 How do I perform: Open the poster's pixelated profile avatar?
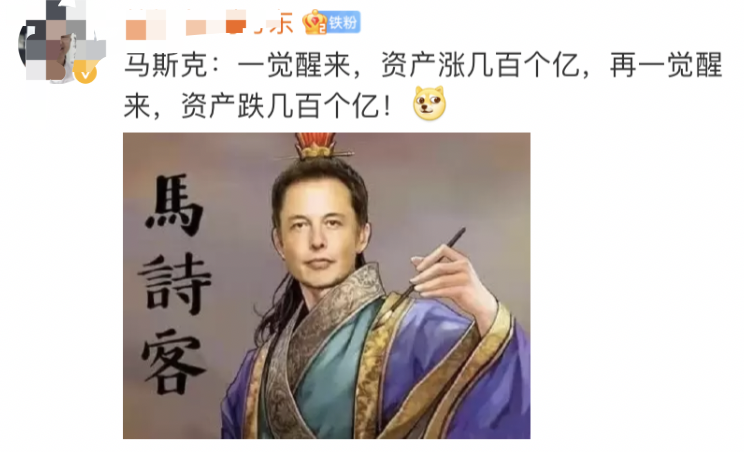click(x=62, y=44)
